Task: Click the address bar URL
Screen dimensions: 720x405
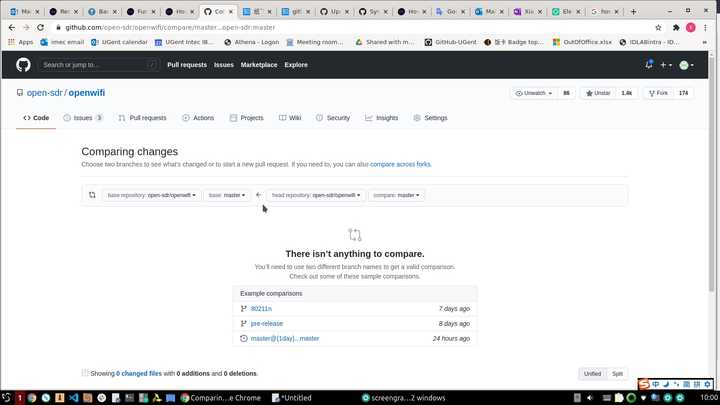Action: point(170,28)
